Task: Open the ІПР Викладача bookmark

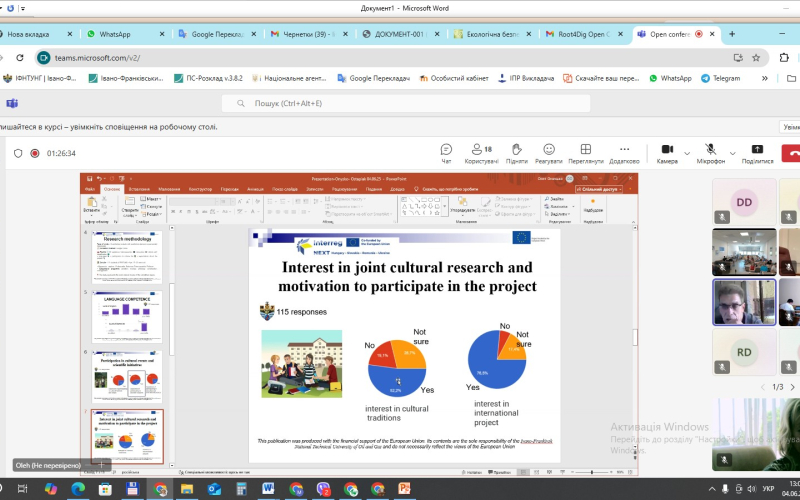Action: pyautogui.click(x=526, y=78)
